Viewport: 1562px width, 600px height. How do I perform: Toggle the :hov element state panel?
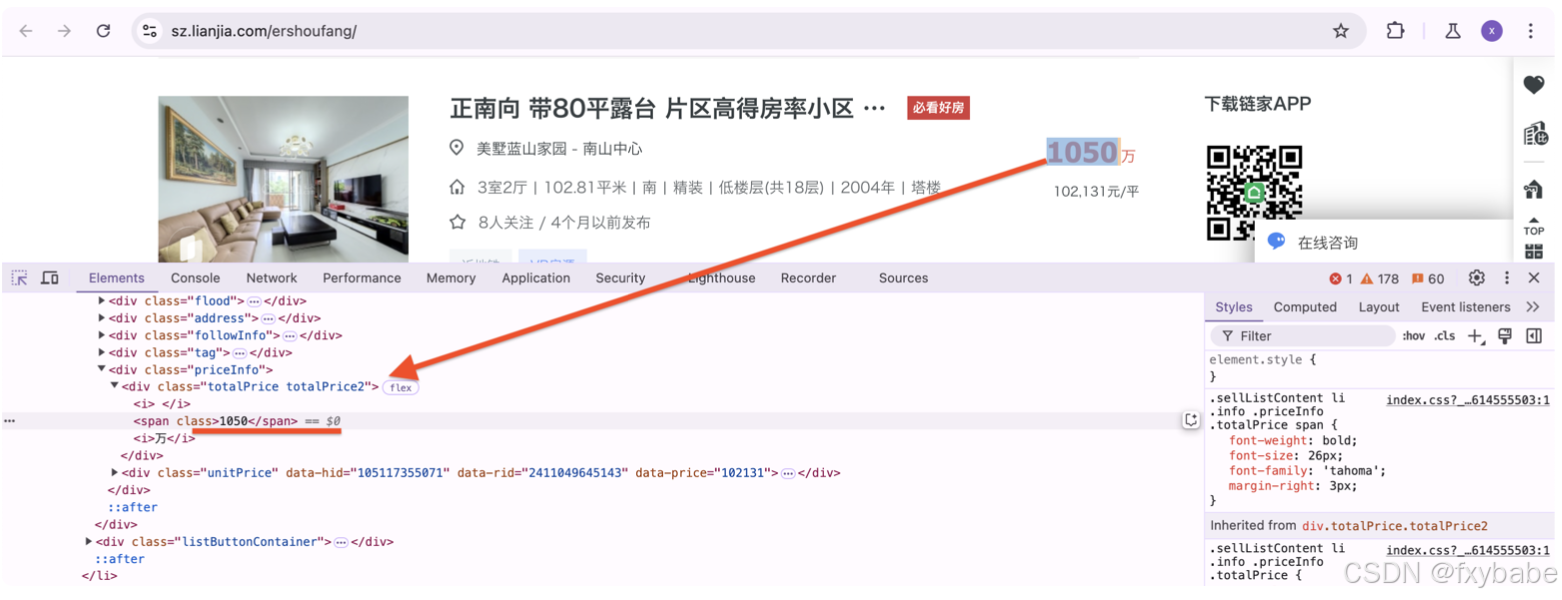tap(1413, 336)
